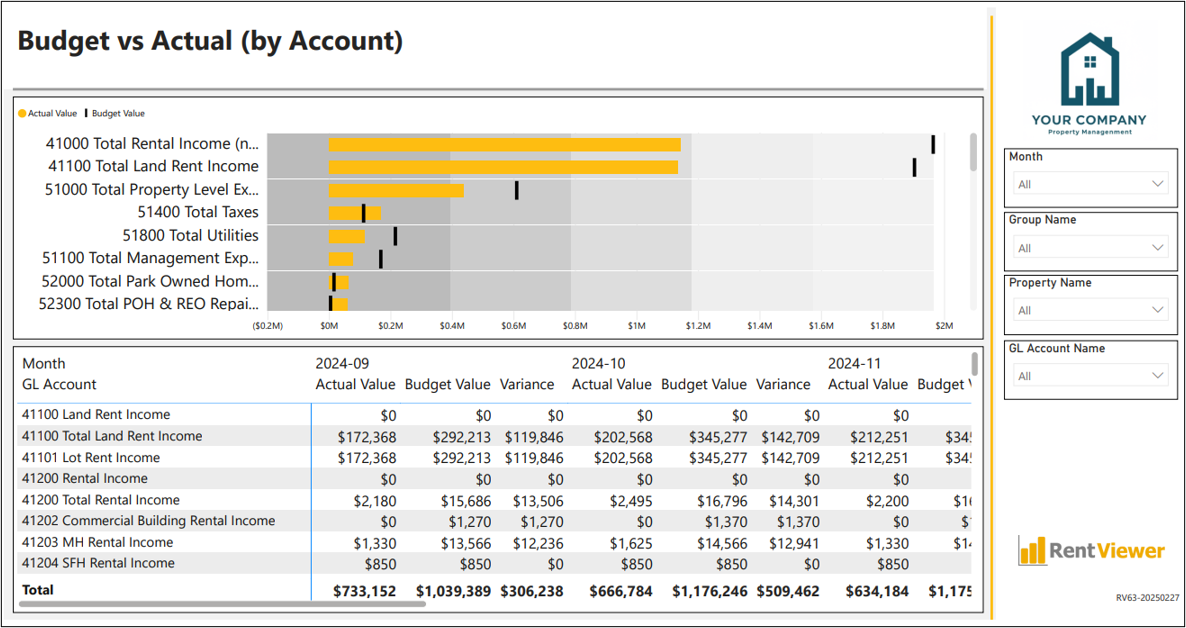The image size is (1186, 628).
Task: Click Variance header under 2024-09
Action: click(x=527, y=384)
